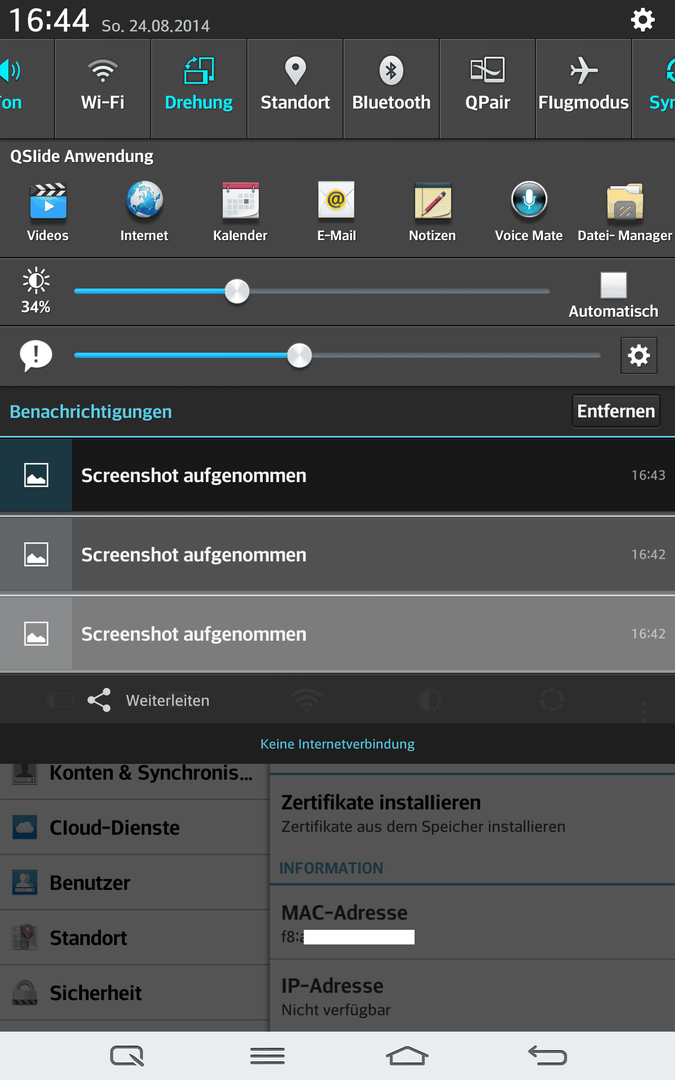Tap the Home navigation button
675x1080 pixels.
pyautogui.click(x=407, y=1055)
